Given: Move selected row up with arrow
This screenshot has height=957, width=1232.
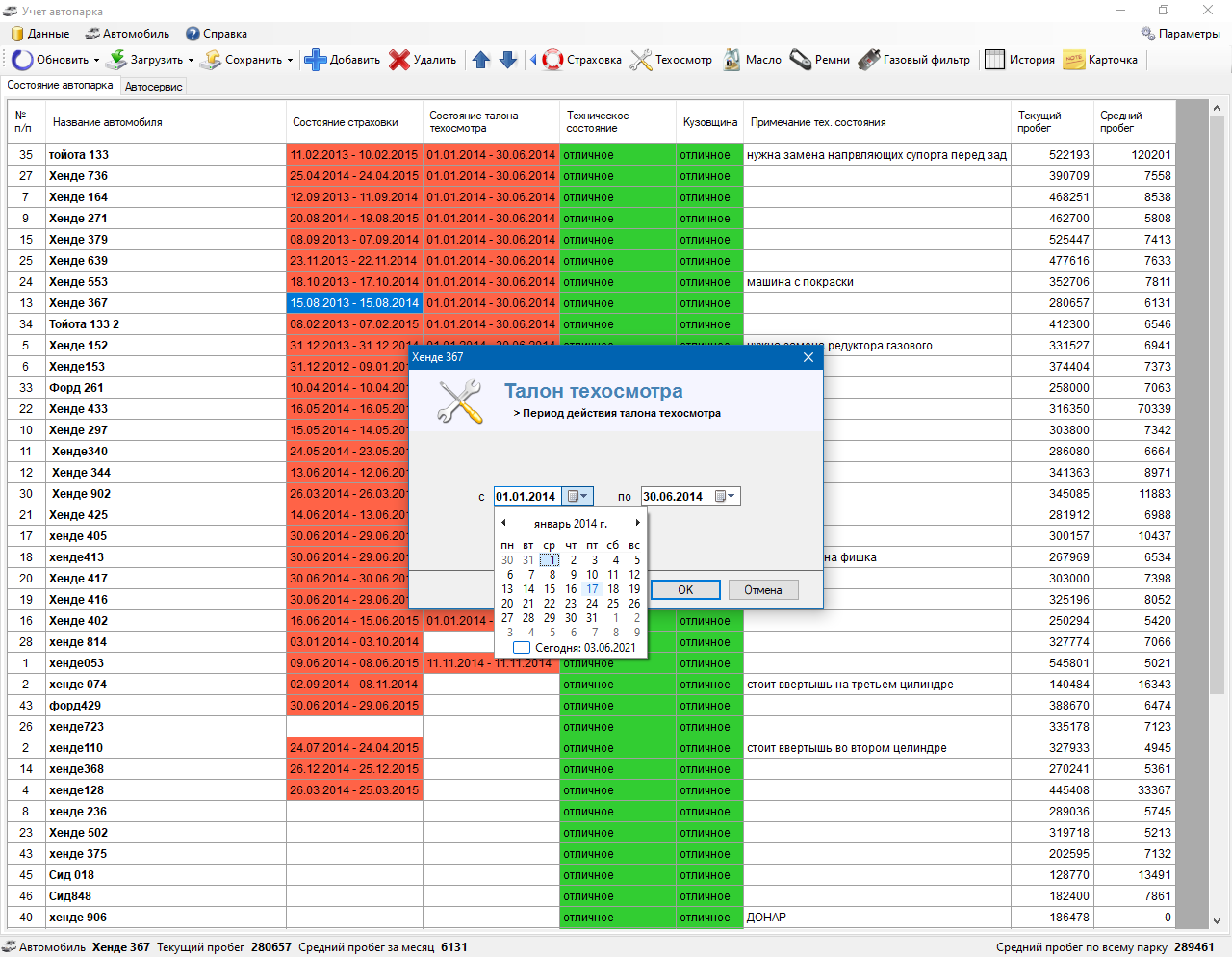Looking at the screenshot, I should click(481, 60).
